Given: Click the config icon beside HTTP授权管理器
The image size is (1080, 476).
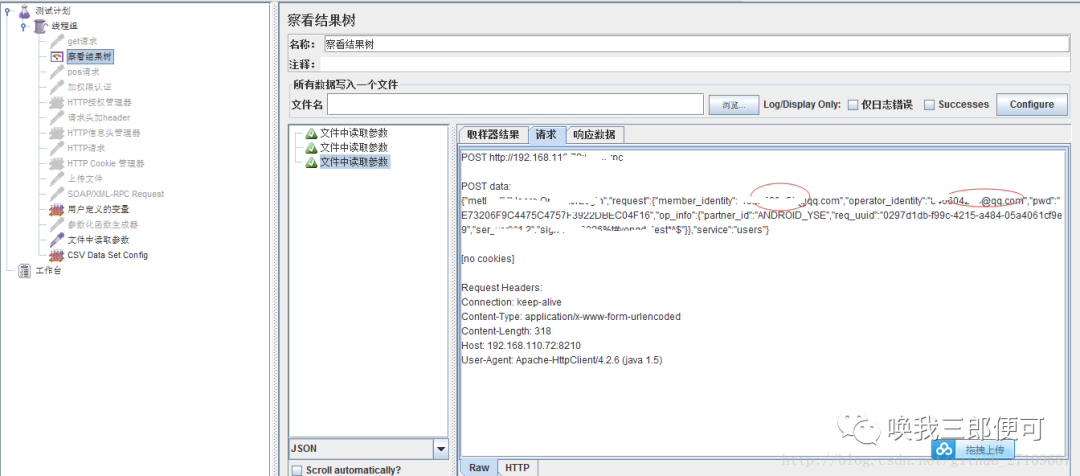Looking at the screenshot, I should pyautogui.click(x=57, y=102).
